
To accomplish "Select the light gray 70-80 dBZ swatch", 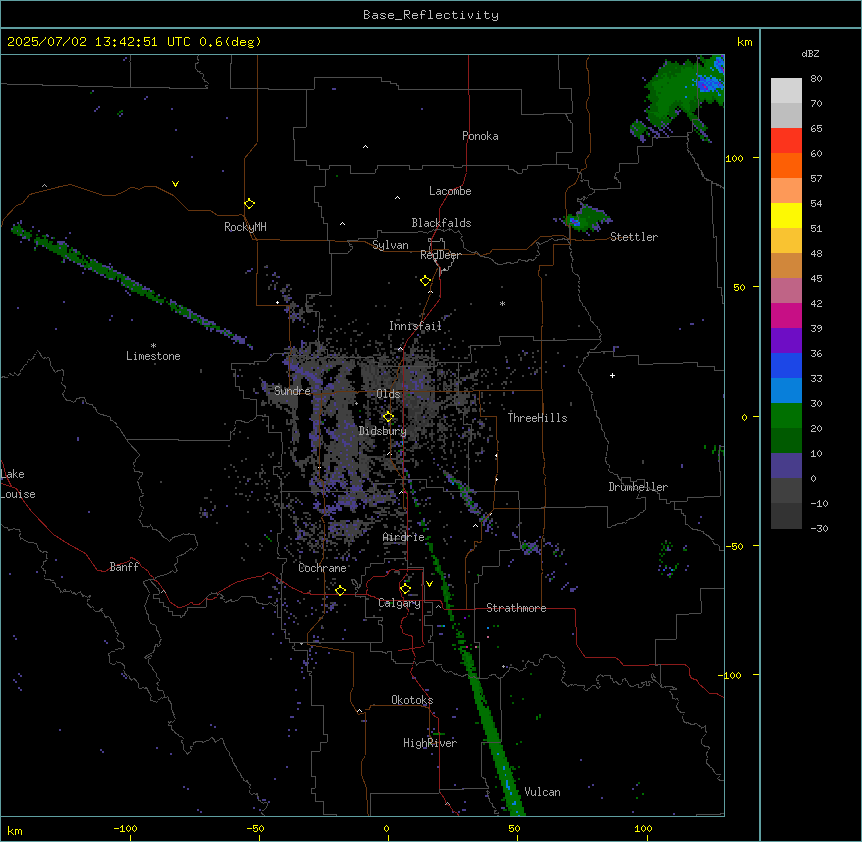I will click(786, 91).
